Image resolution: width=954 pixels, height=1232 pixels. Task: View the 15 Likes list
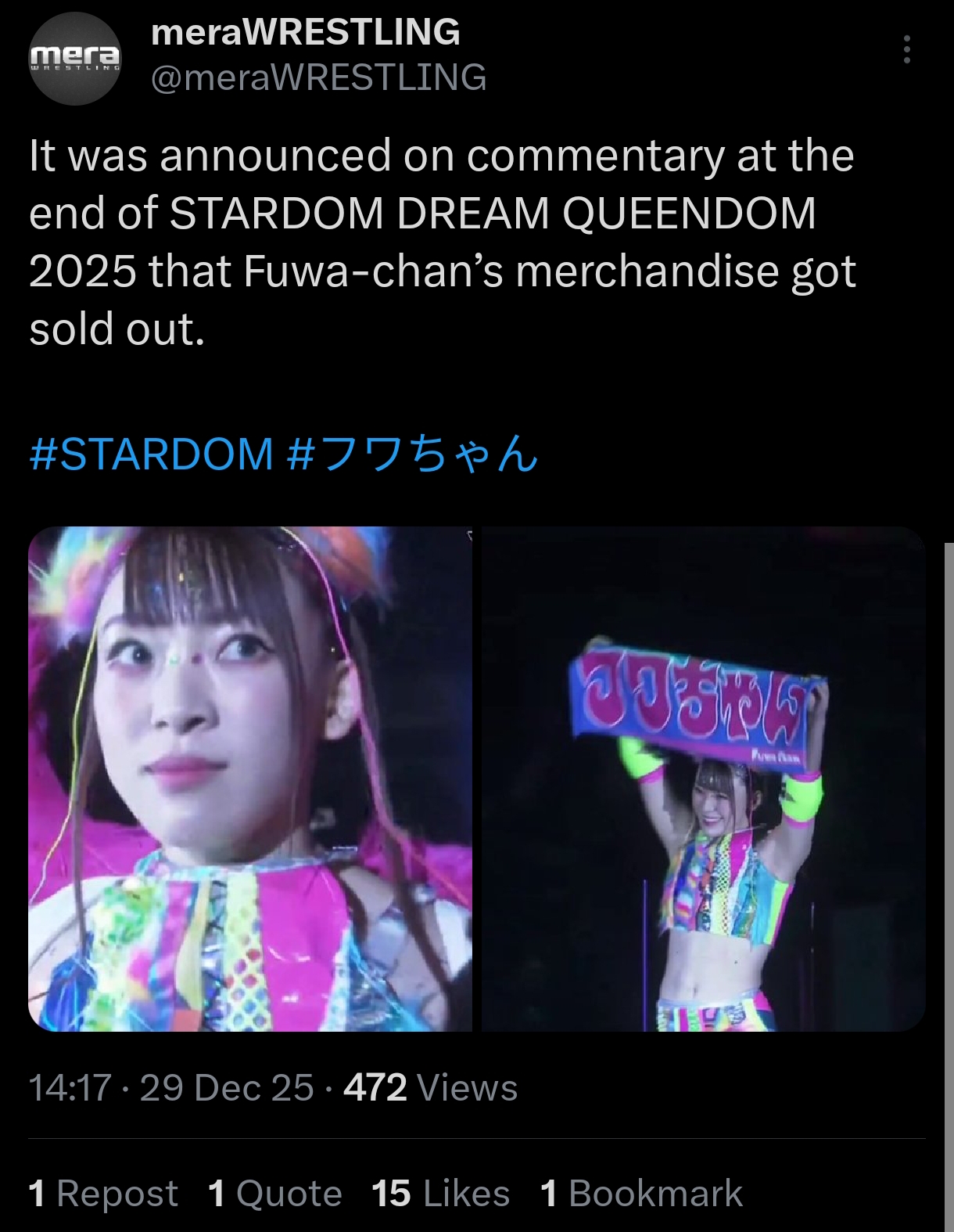[440, 1194]
